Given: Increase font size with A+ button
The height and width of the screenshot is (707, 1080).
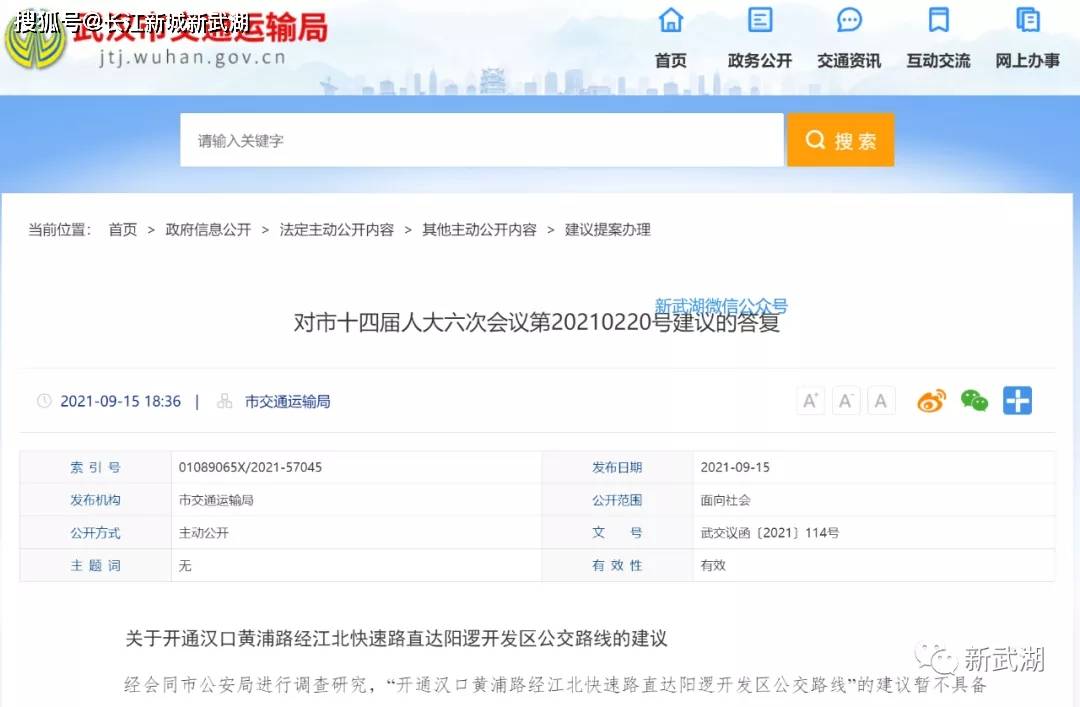Looking at the screenshot, I should tap(810, 400).
